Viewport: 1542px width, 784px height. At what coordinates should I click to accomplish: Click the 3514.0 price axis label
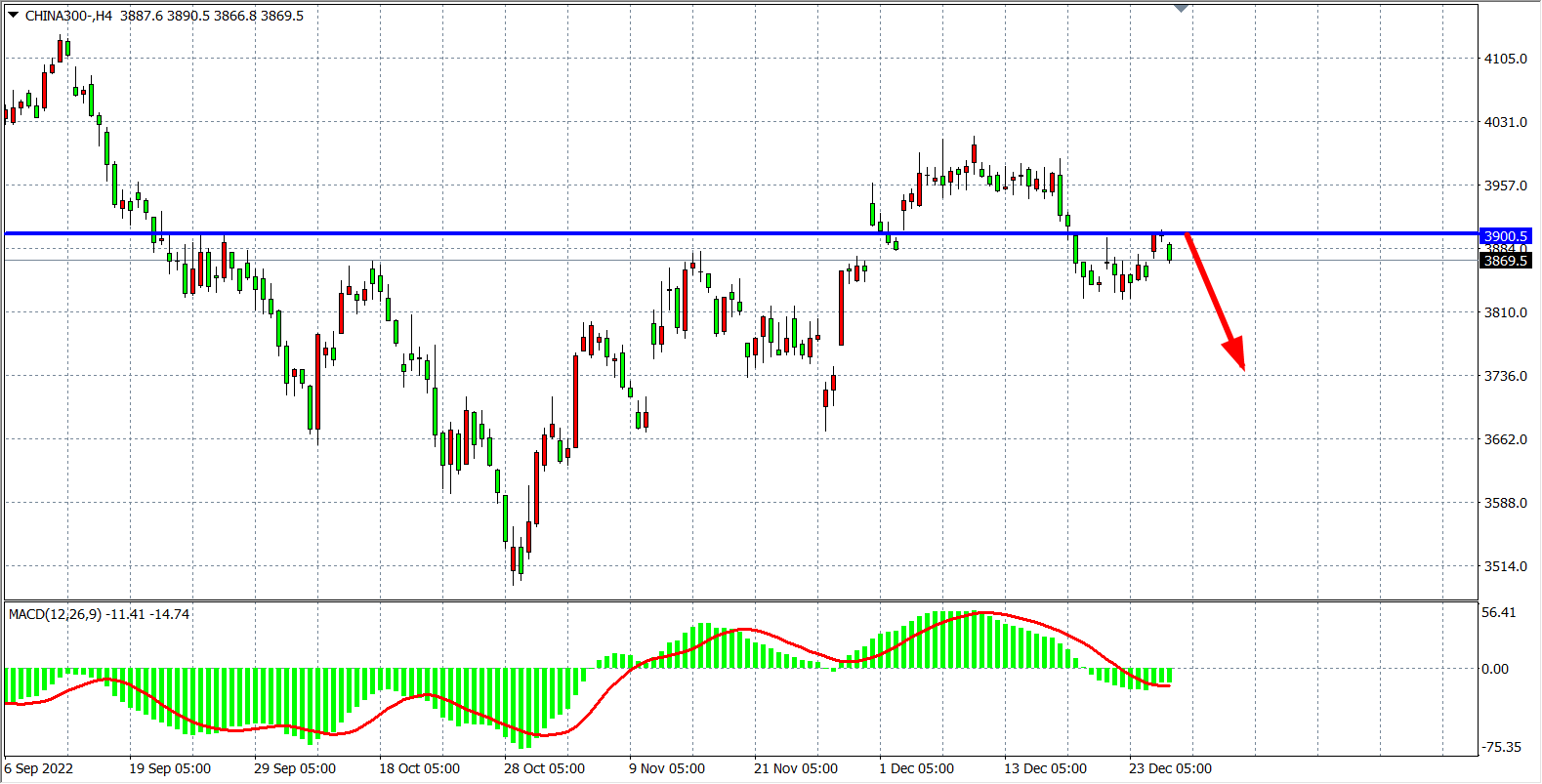(1505, 566)
